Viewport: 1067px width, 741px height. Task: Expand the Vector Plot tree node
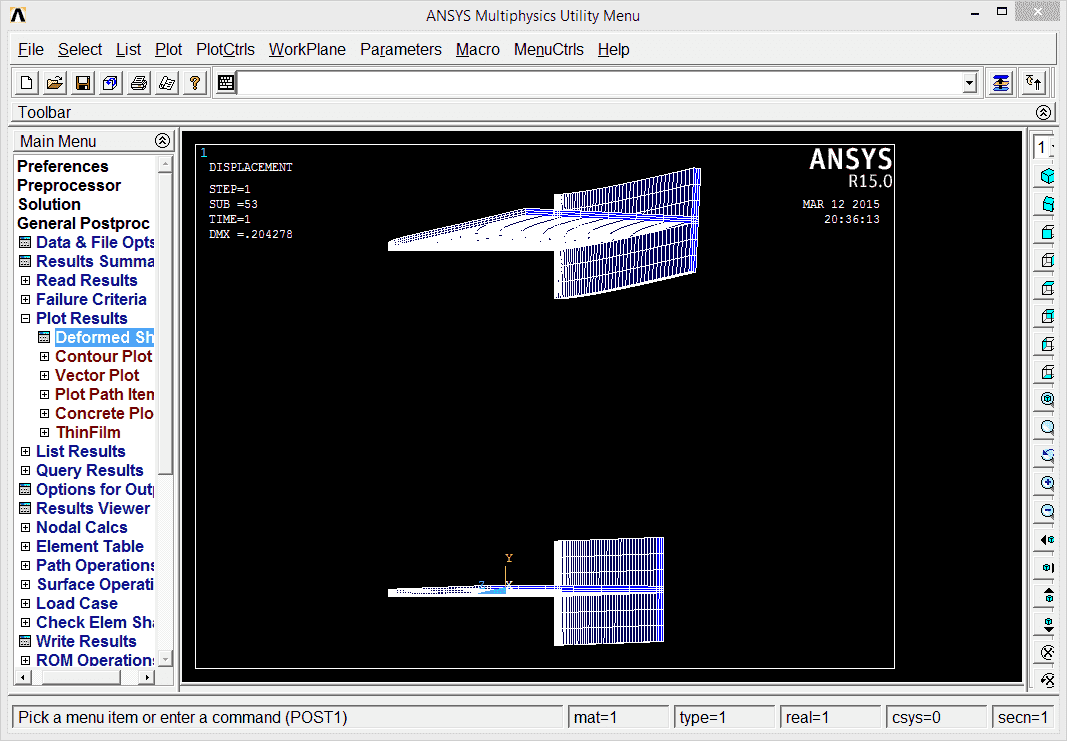pyautogui.click(x=44, y=376)
